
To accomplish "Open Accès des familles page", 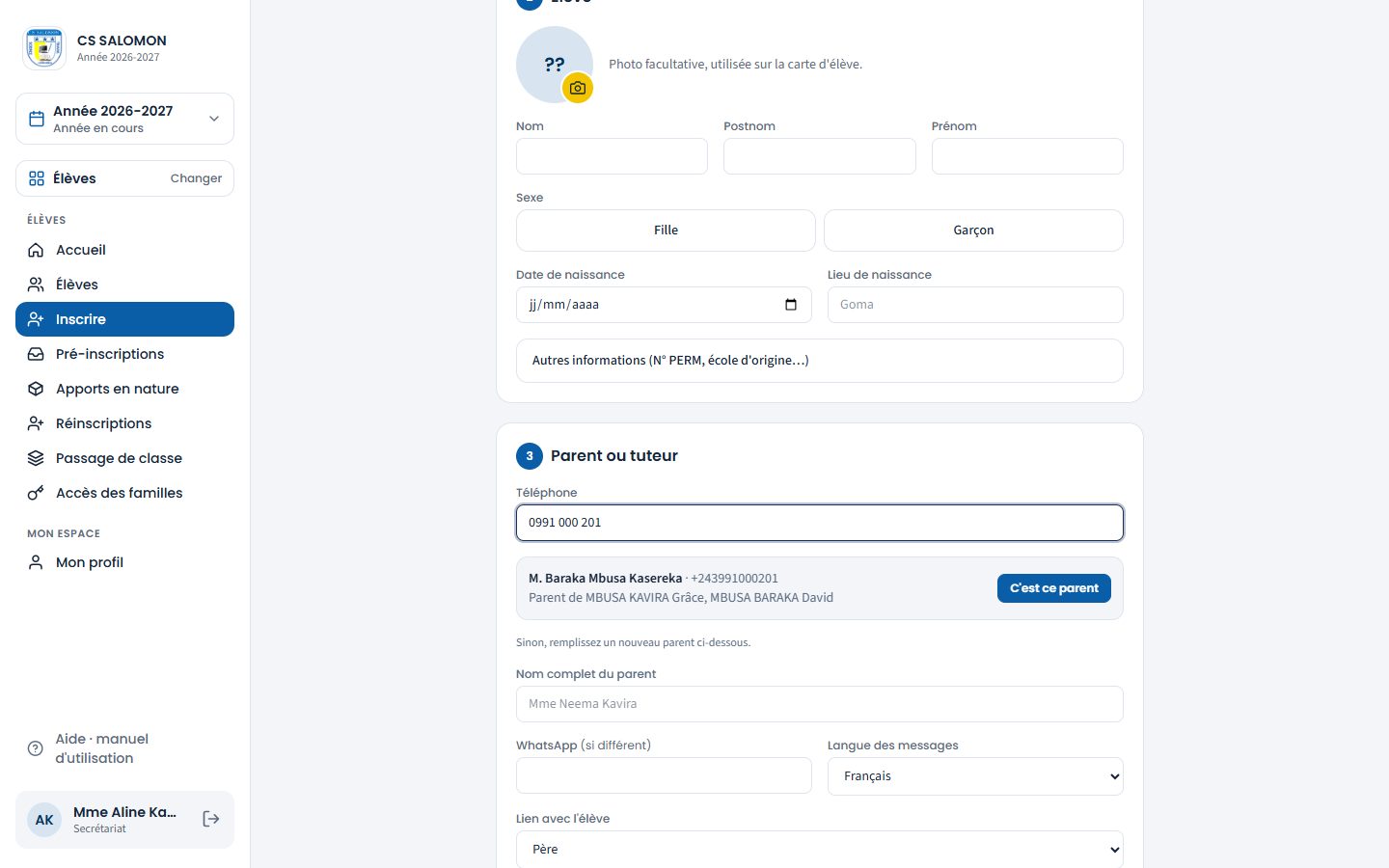I will (124, 493).
